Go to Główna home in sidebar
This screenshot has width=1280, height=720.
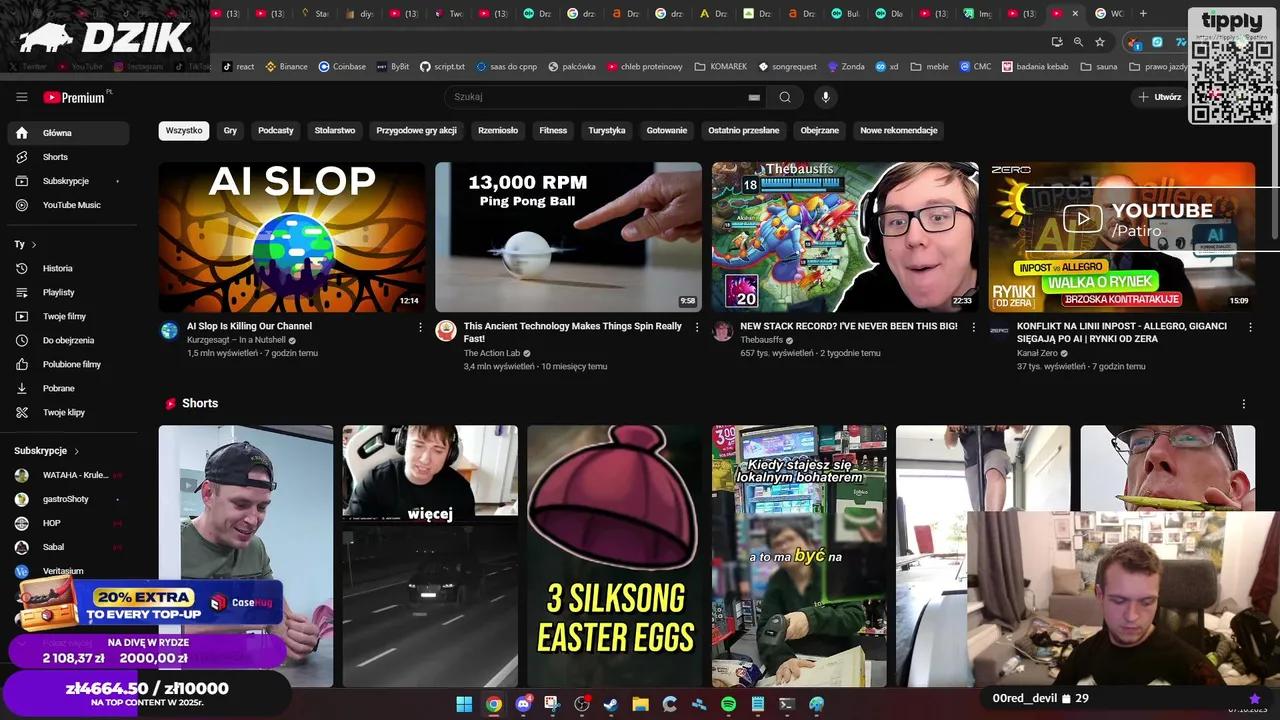tap(68, 133)
